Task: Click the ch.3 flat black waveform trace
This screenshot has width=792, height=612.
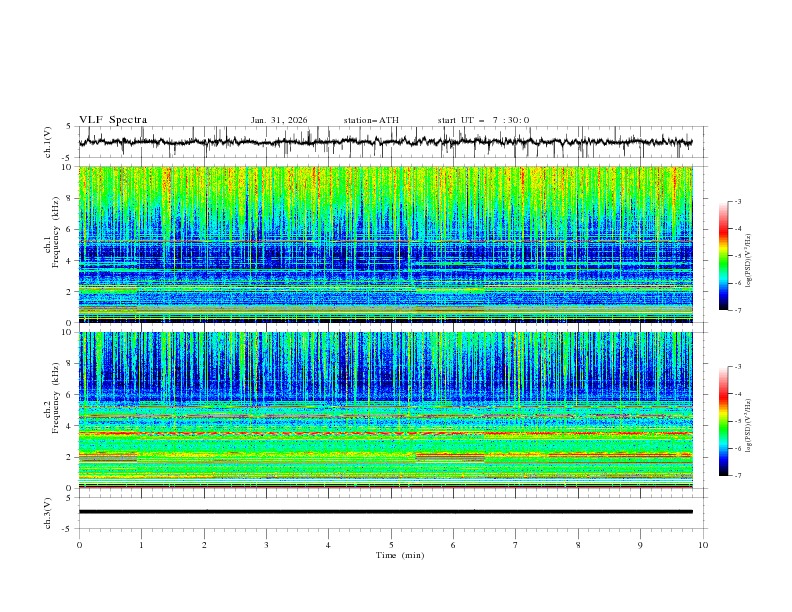Action: [x=385, y=512]
